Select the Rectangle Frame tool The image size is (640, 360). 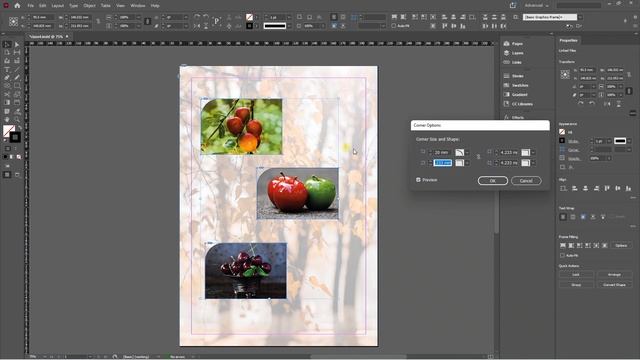tap(7, 86)
